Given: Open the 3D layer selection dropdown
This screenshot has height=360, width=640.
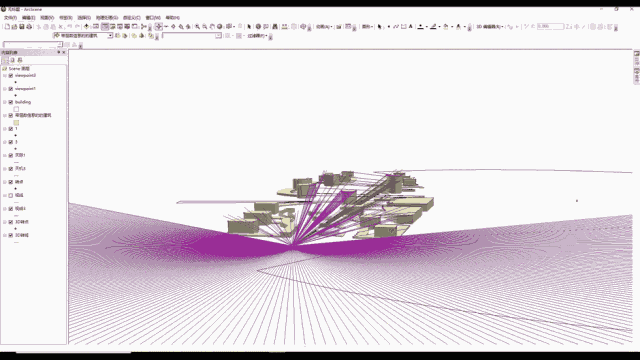Looking at the screenshot, I should coord(110,36).
